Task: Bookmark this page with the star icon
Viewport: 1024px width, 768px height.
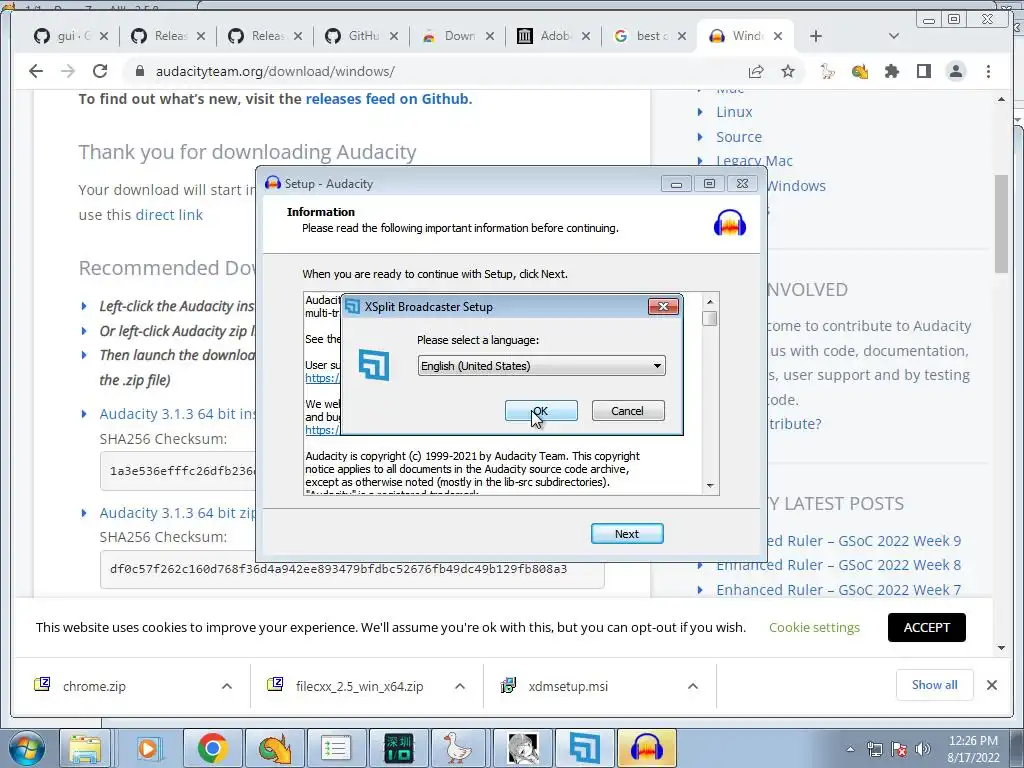Action: (x=788, y=71)
